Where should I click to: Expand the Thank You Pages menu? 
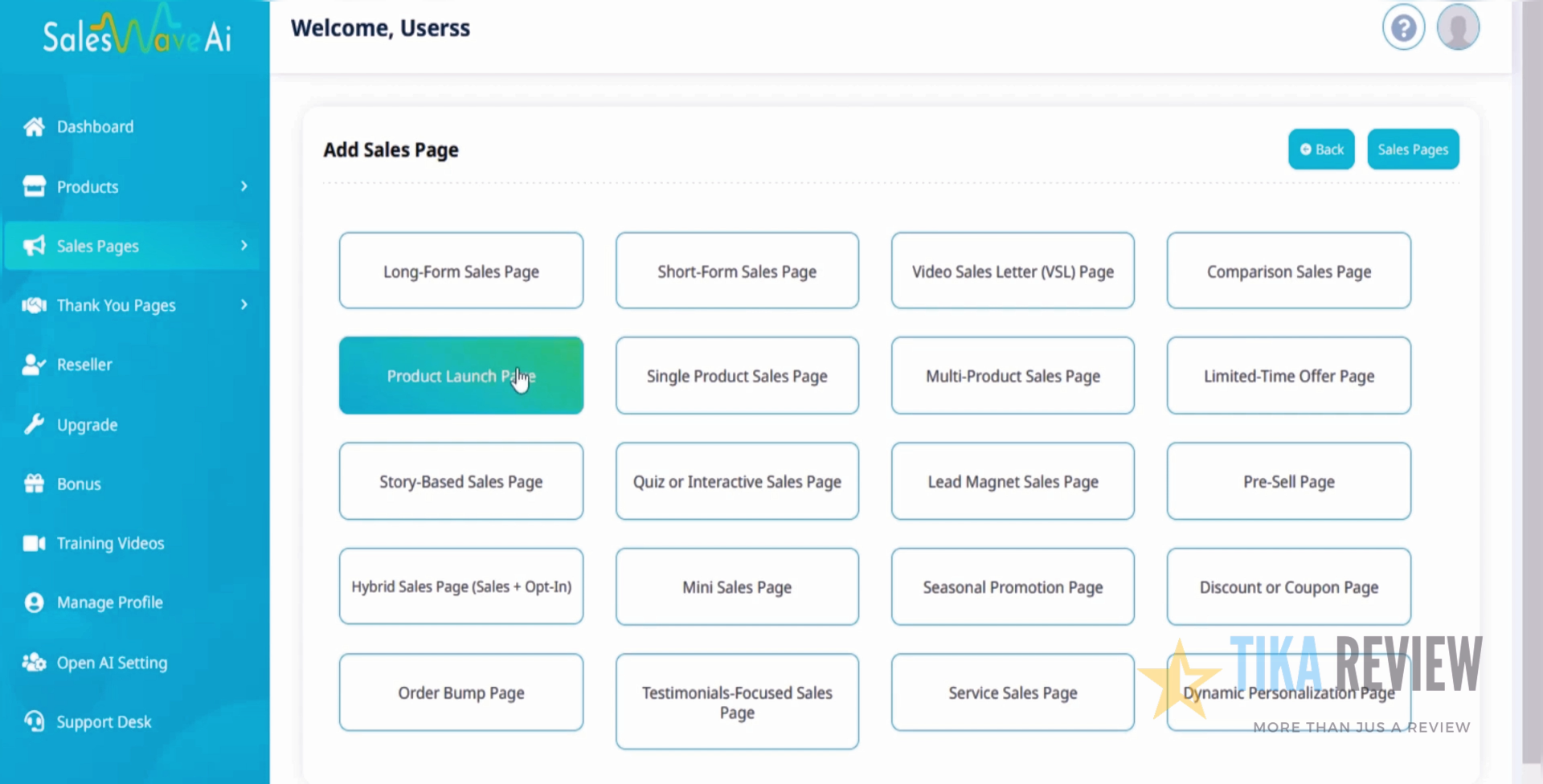[244, 304]
